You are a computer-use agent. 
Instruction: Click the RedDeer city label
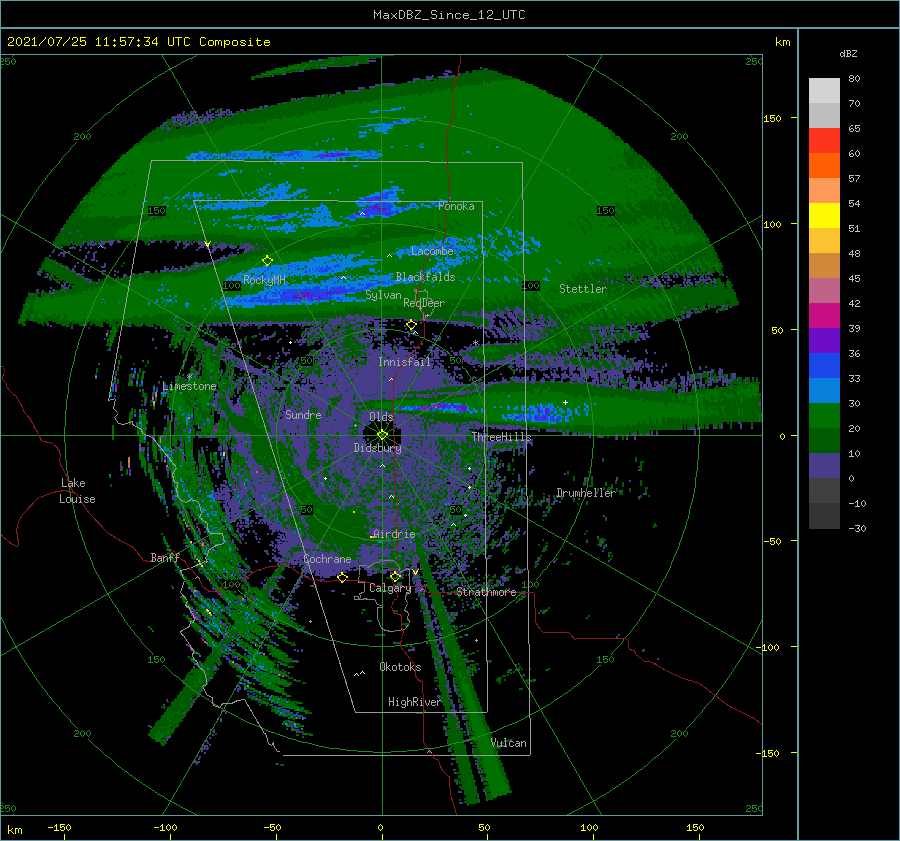coord(424,303)
